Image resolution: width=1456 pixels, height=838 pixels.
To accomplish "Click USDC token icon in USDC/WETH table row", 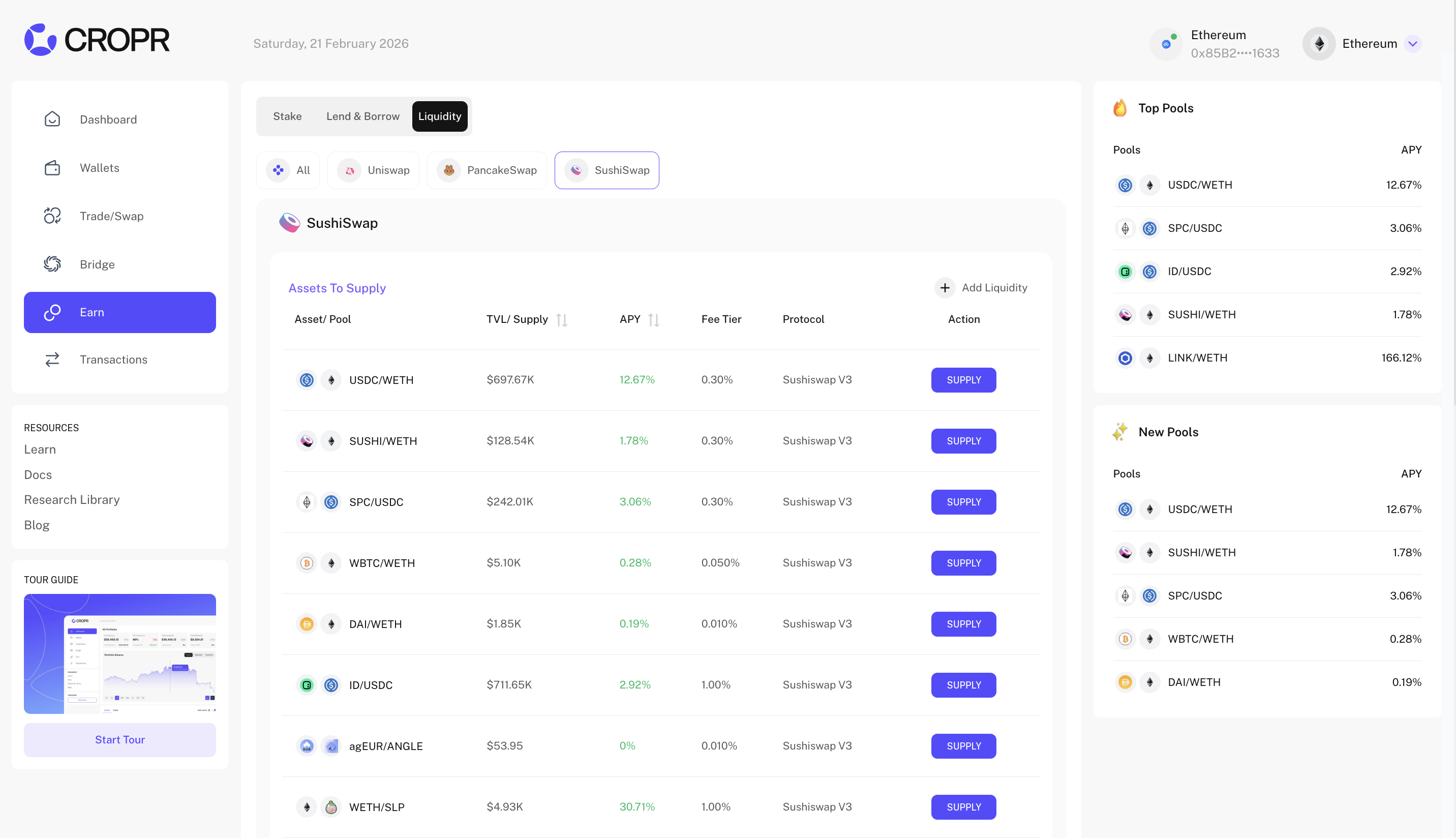I will click(x=307, y=380).
